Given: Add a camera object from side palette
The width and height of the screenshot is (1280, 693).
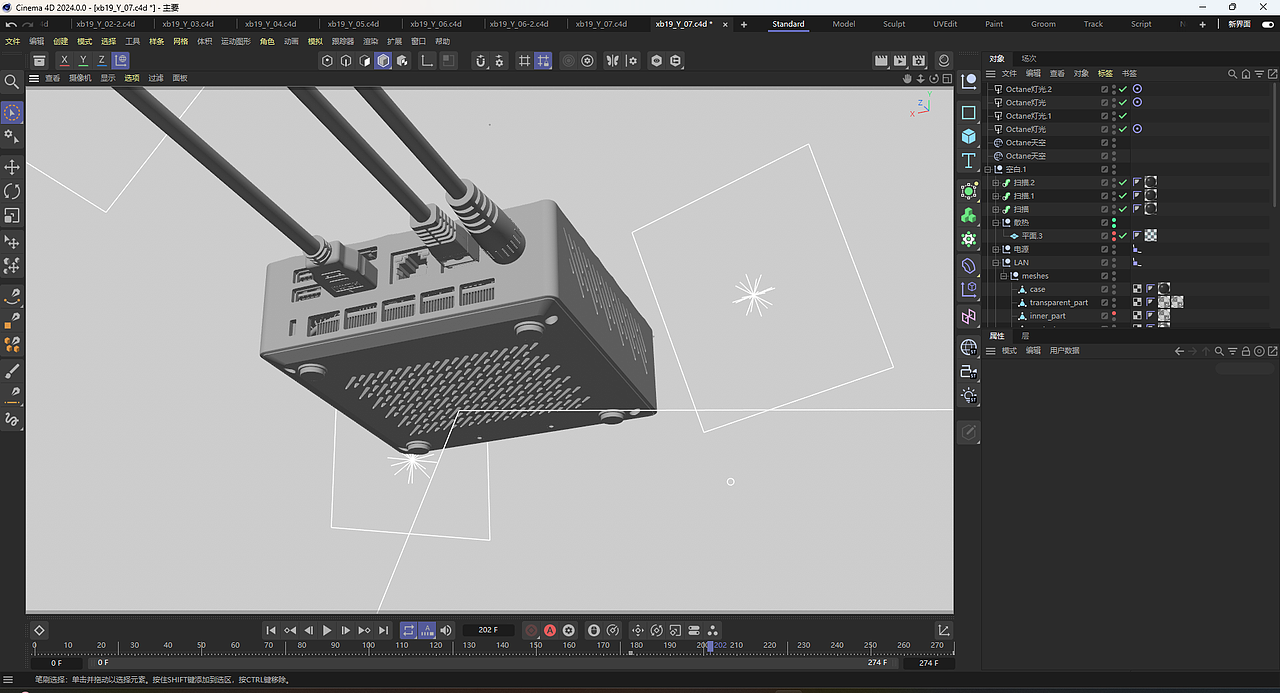Looking at the screenshot, I should (x=968, y=371).
